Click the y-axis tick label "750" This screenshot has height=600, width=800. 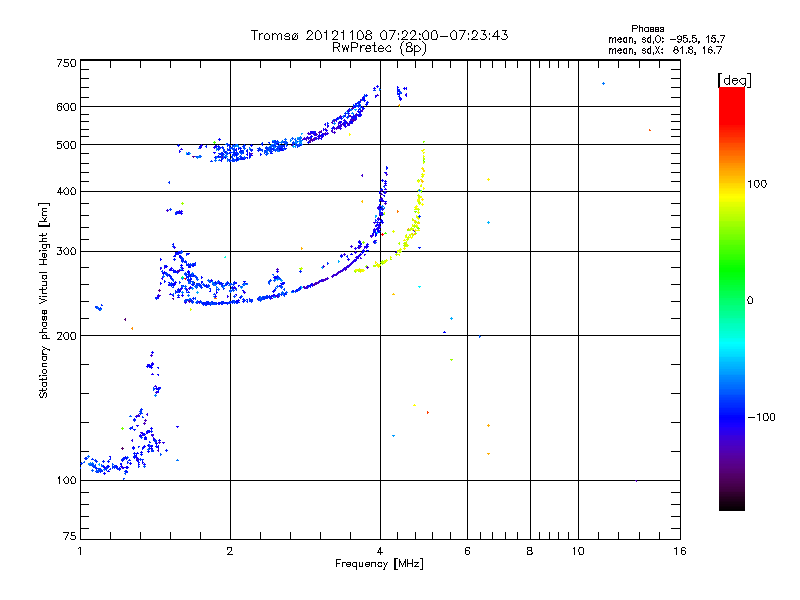click(x=66, y=63)
